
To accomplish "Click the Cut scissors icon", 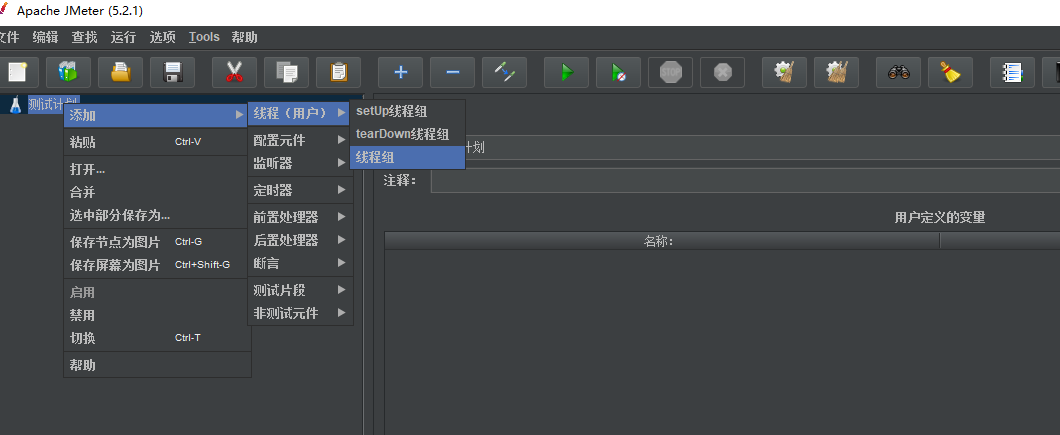I will [235, 72].
